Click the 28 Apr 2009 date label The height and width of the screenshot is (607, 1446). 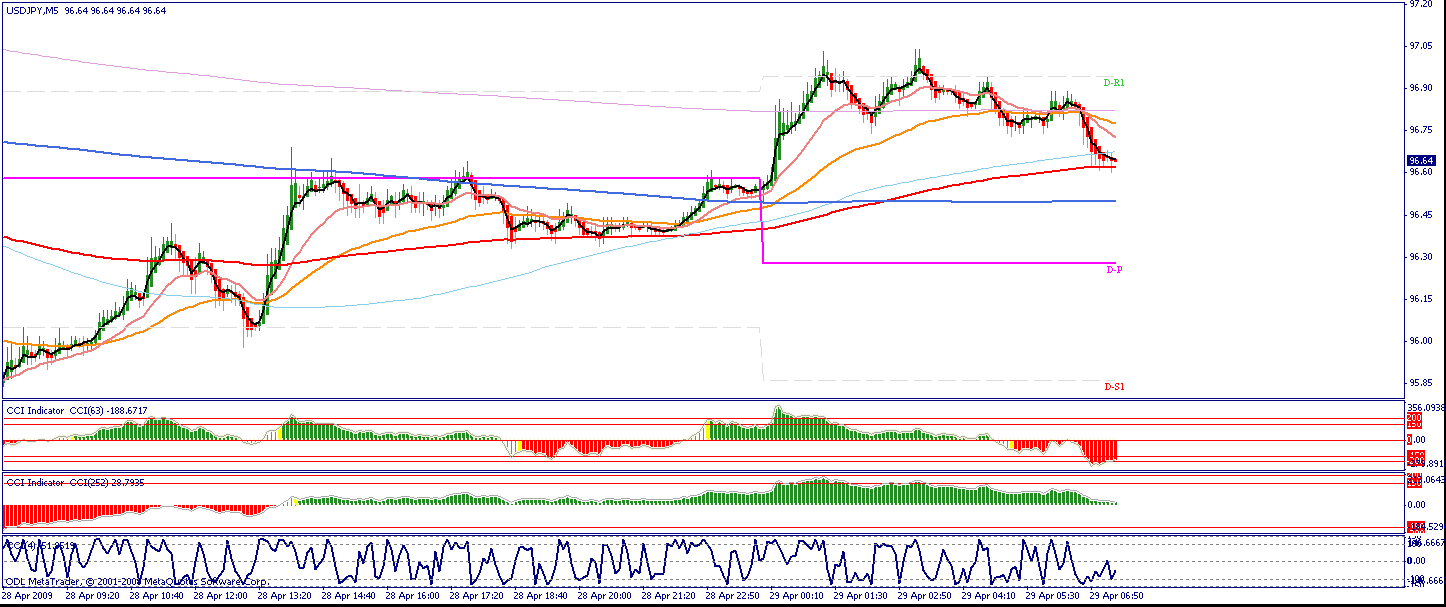(28, 596)
